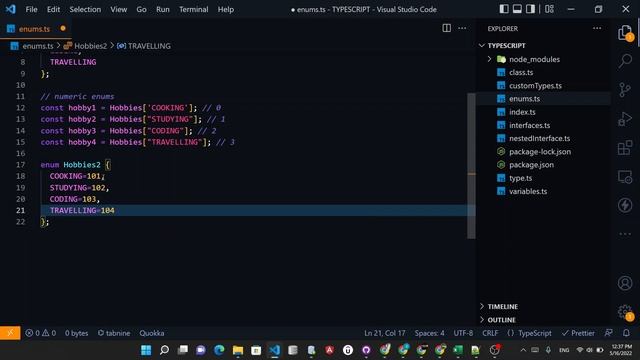Open the Manage gear icon

[625, 312]
